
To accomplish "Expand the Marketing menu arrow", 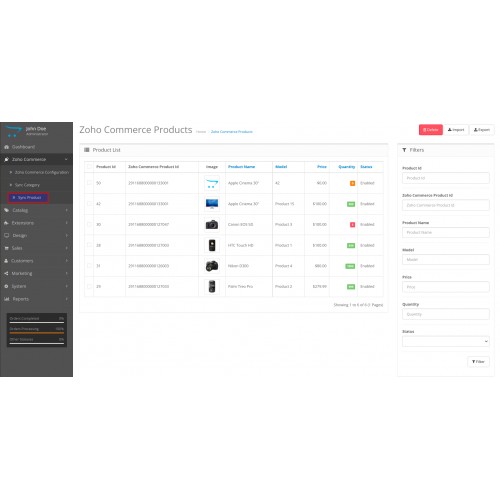I will coord(66,274).
